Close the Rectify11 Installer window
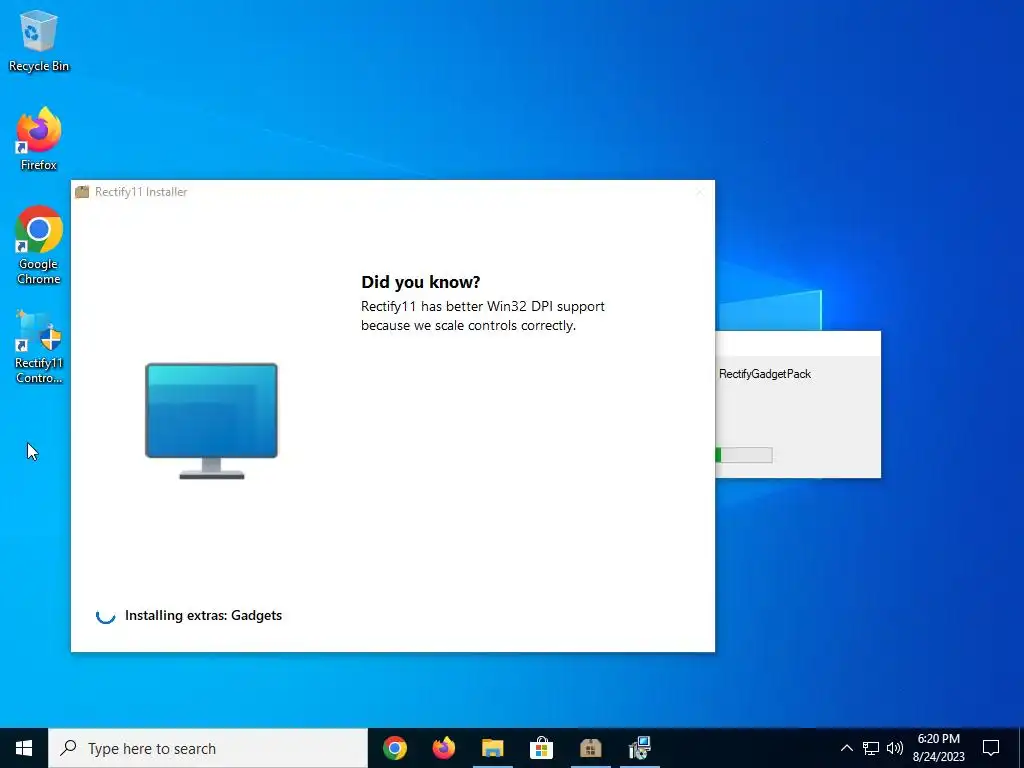1024x768 pixels. pos(699,192)
